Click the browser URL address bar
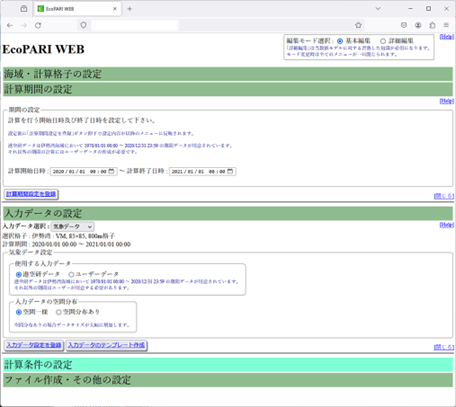The width and height of the screenshot is (456, 407). [x=220, y=25]
